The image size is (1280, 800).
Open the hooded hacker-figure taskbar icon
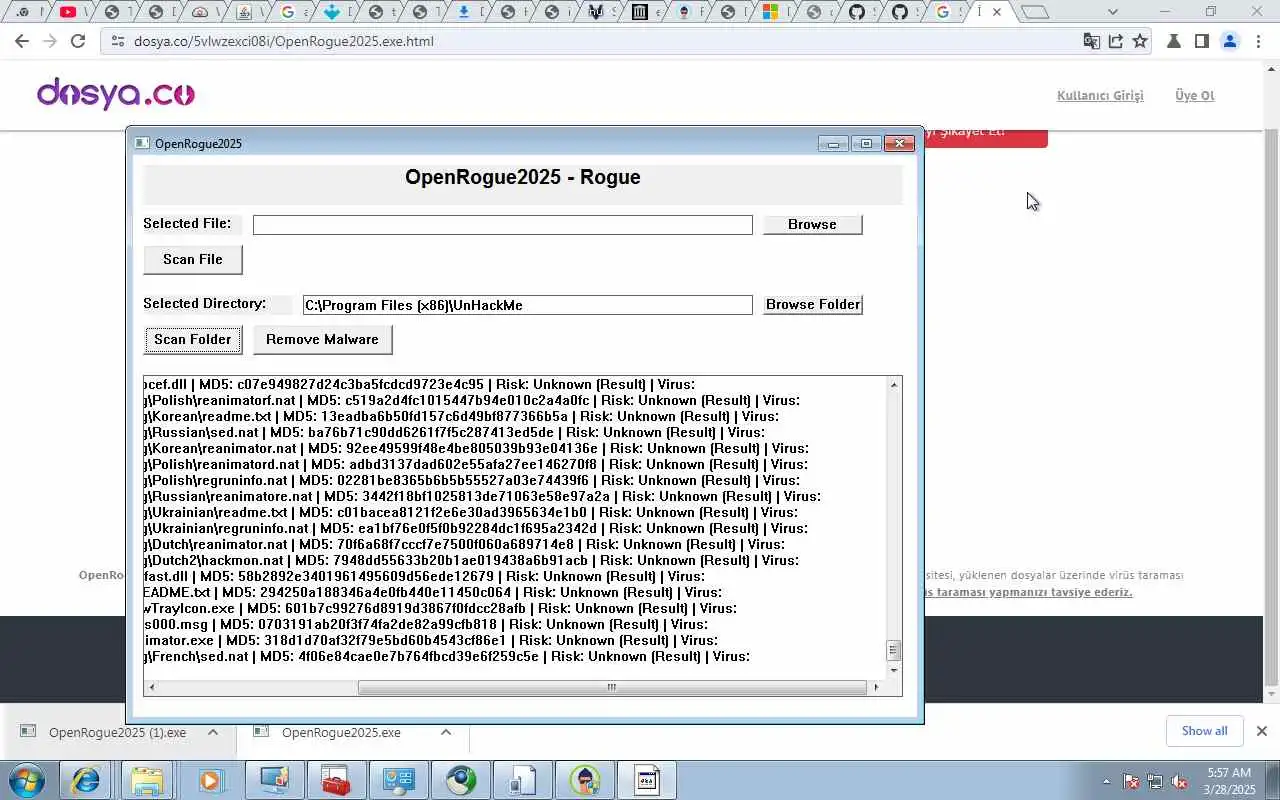point(585,780)
